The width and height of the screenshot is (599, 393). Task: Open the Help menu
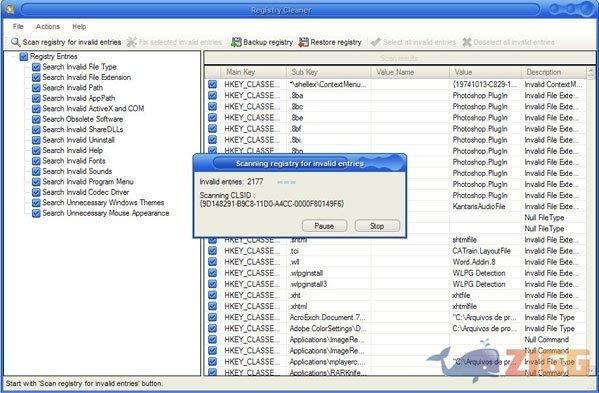[x=79, y=26]
